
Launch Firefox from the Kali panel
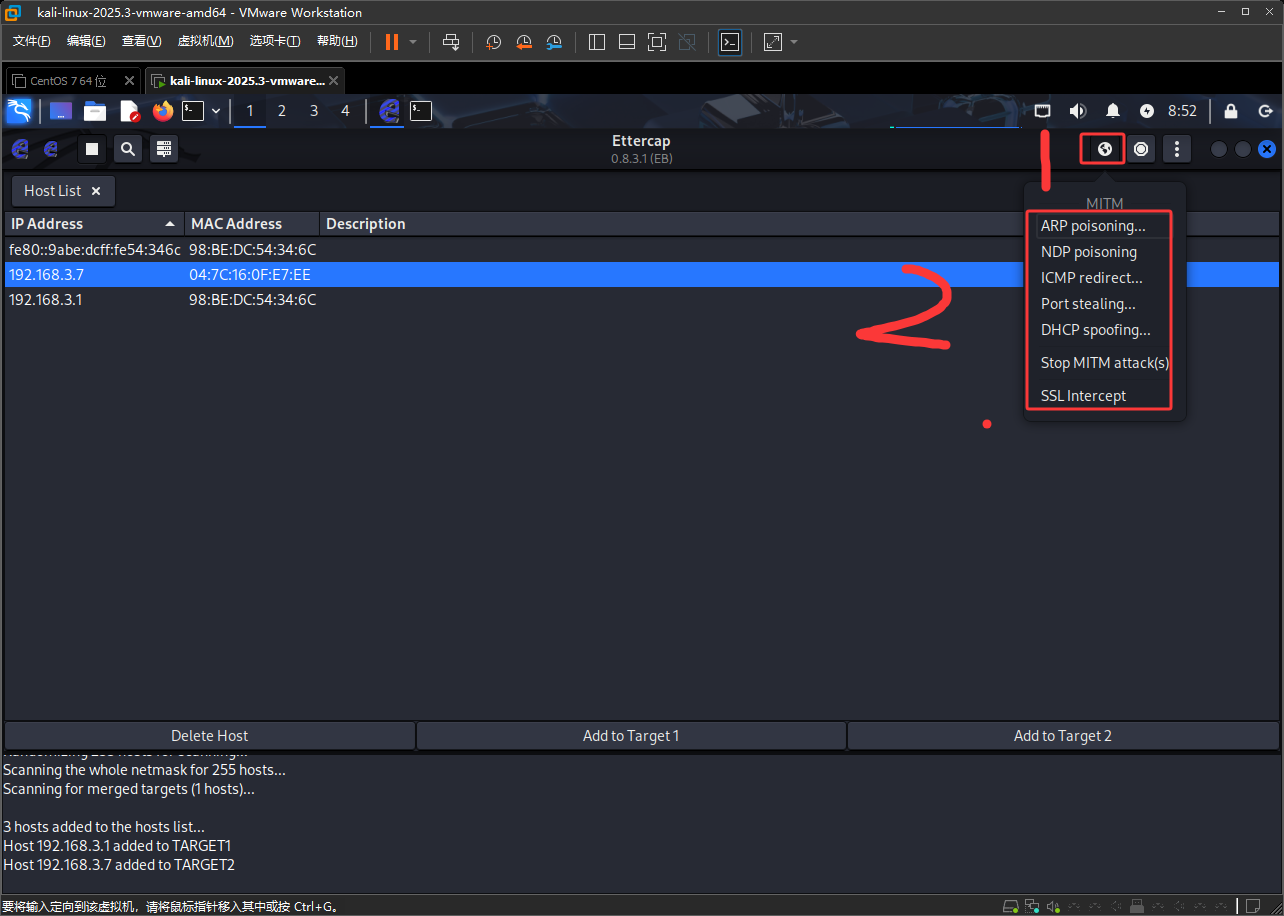163,111
